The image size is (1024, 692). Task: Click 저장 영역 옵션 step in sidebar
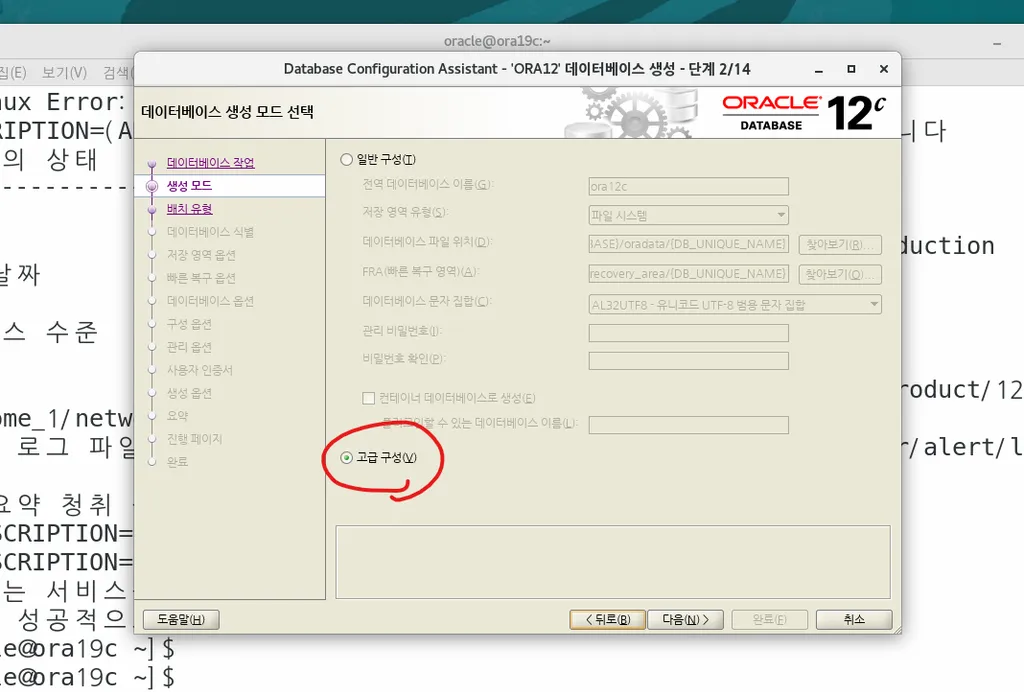pyautogui.click(x=201, y=255)
